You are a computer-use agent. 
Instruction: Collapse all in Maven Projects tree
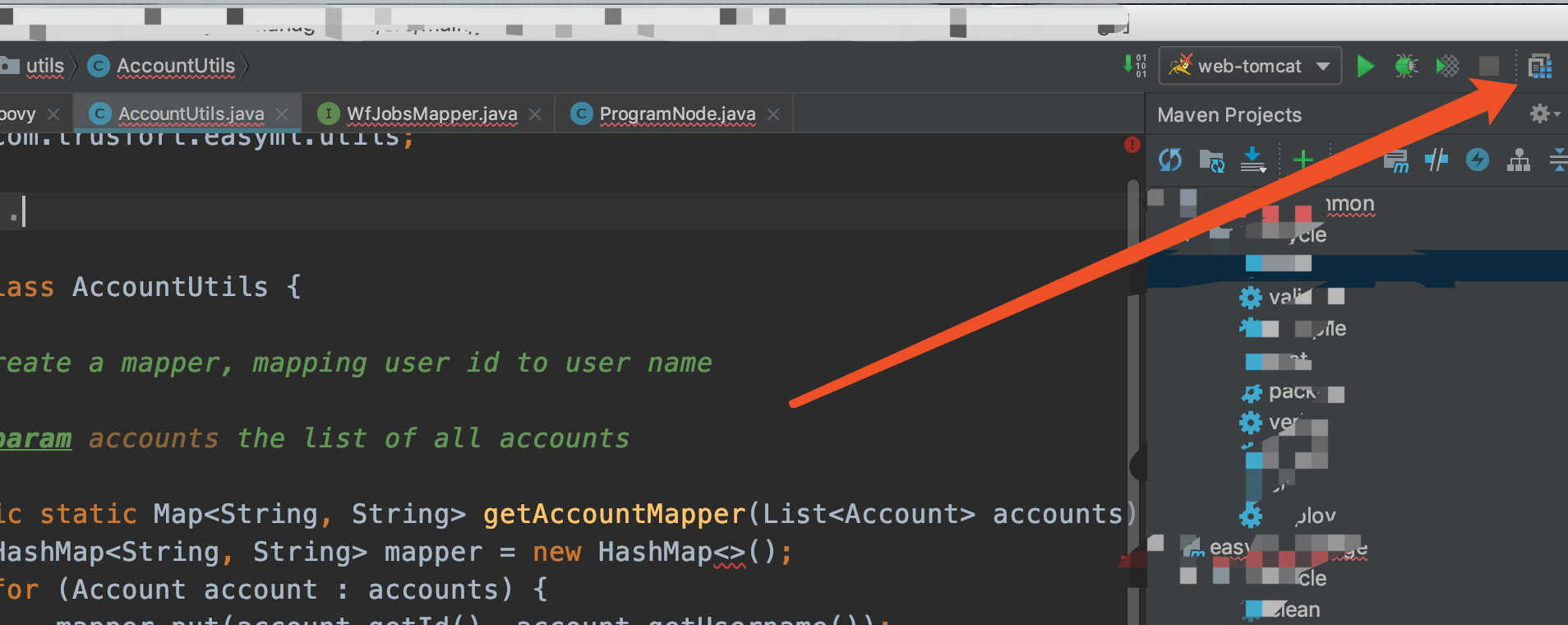pos(1558,160)
